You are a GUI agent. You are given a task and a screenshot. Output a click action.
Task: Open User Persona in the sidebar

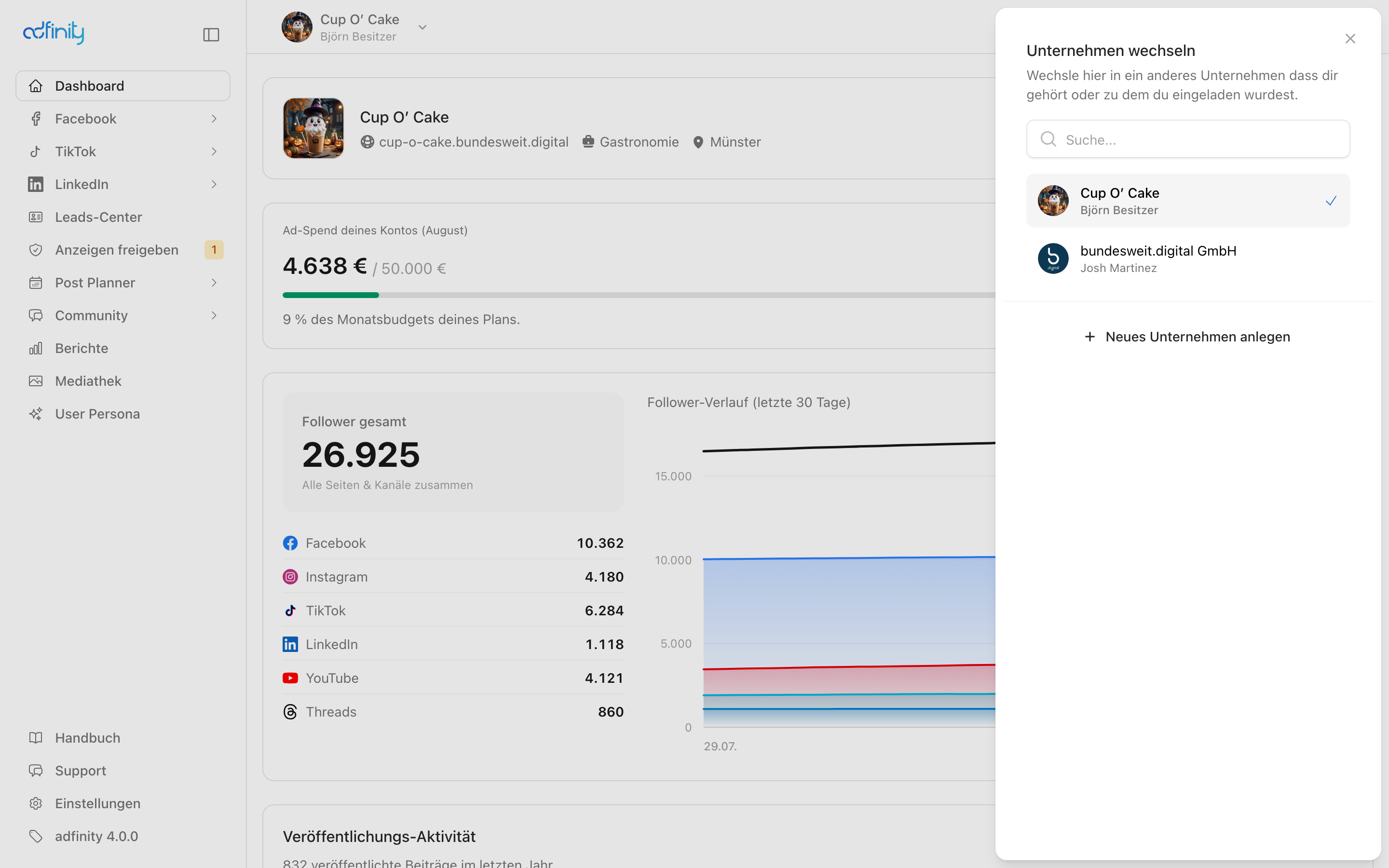[123, 414]
